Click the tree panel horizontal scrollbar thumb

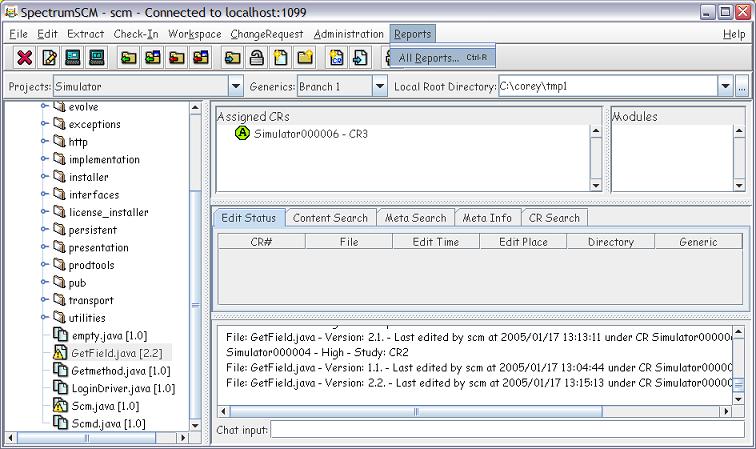tap(87, 437)
